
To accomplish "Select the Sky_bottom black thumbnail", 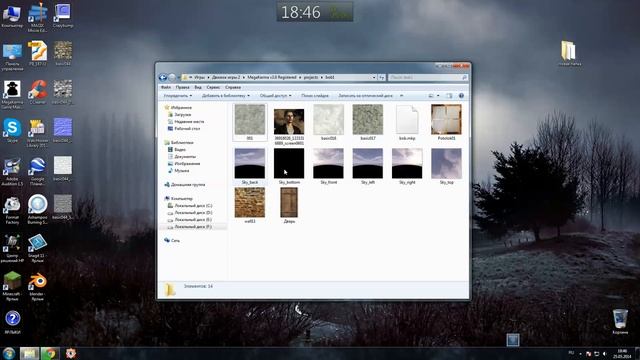I will point(289,164).
